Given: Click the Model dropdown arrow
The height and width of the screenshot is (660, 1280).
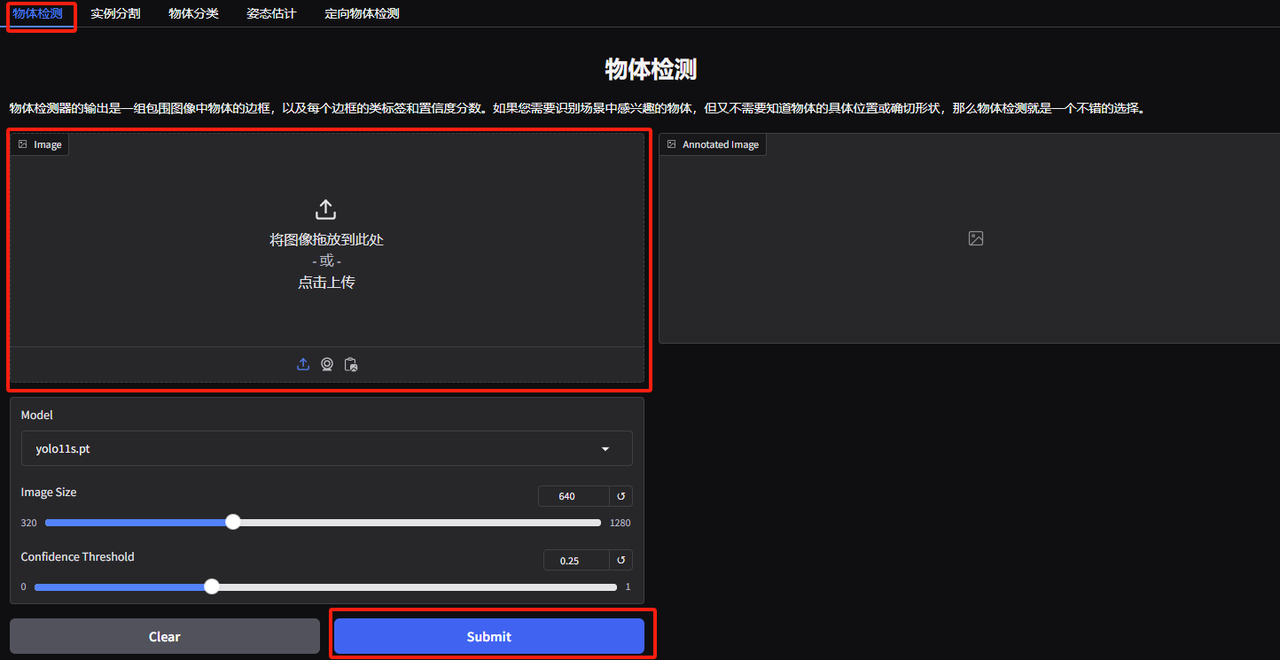Looking at the screenshot, I should tap(605, 448).
